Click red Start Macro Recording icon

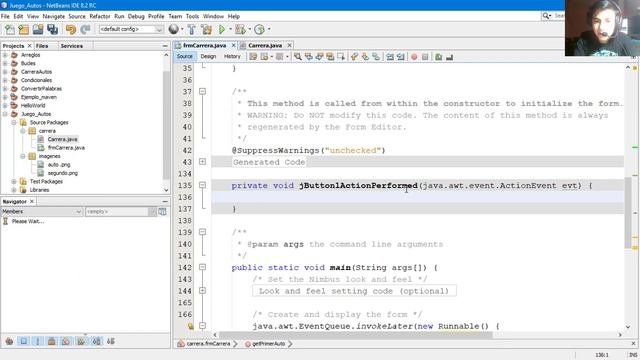tap(414, 57)
